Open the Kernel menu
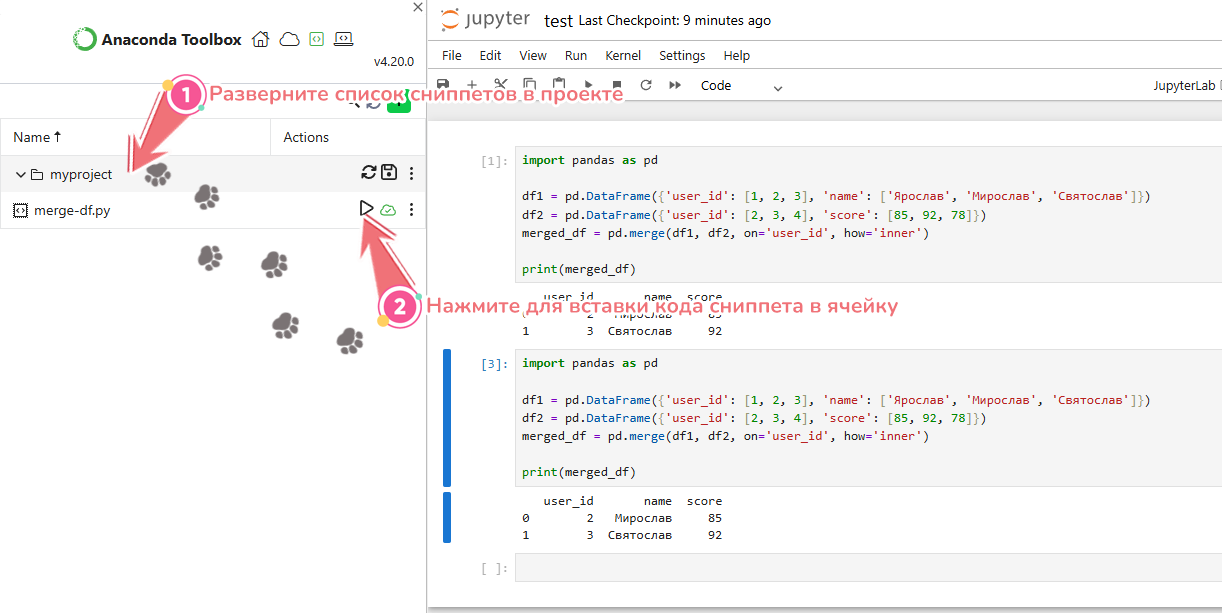This screenshot has width=1222, height=613. (x=623, y=56)
